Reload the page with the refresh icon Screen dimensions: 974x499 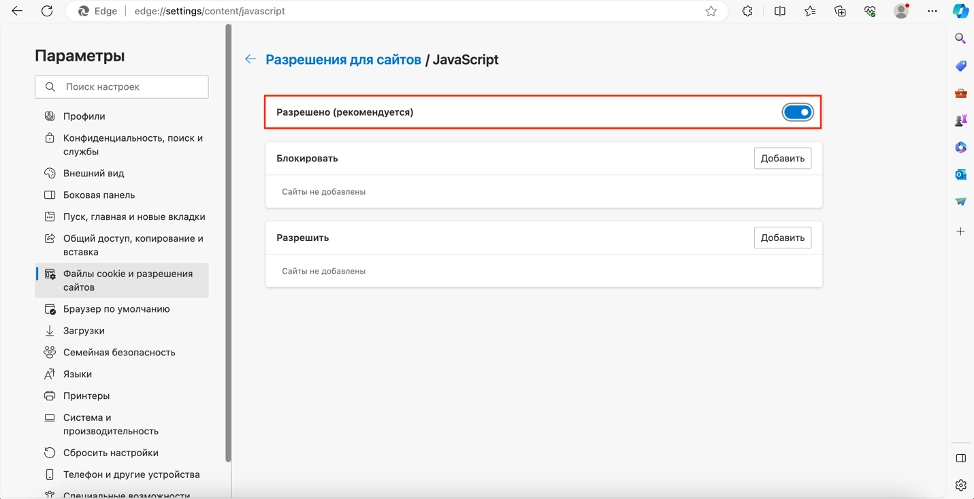pos(47,11)
